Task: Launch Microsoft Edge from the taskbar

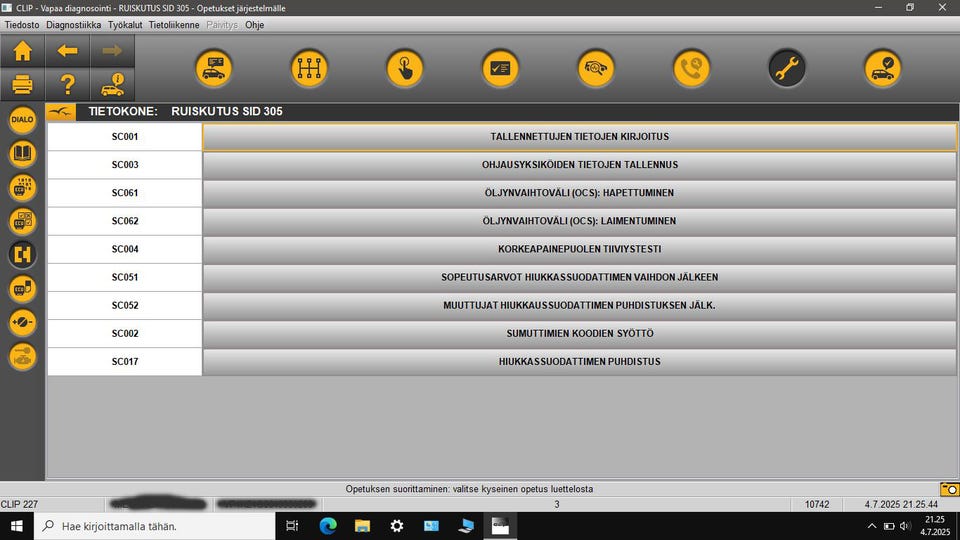Action: pyautogui.click(x=328, y=526)
